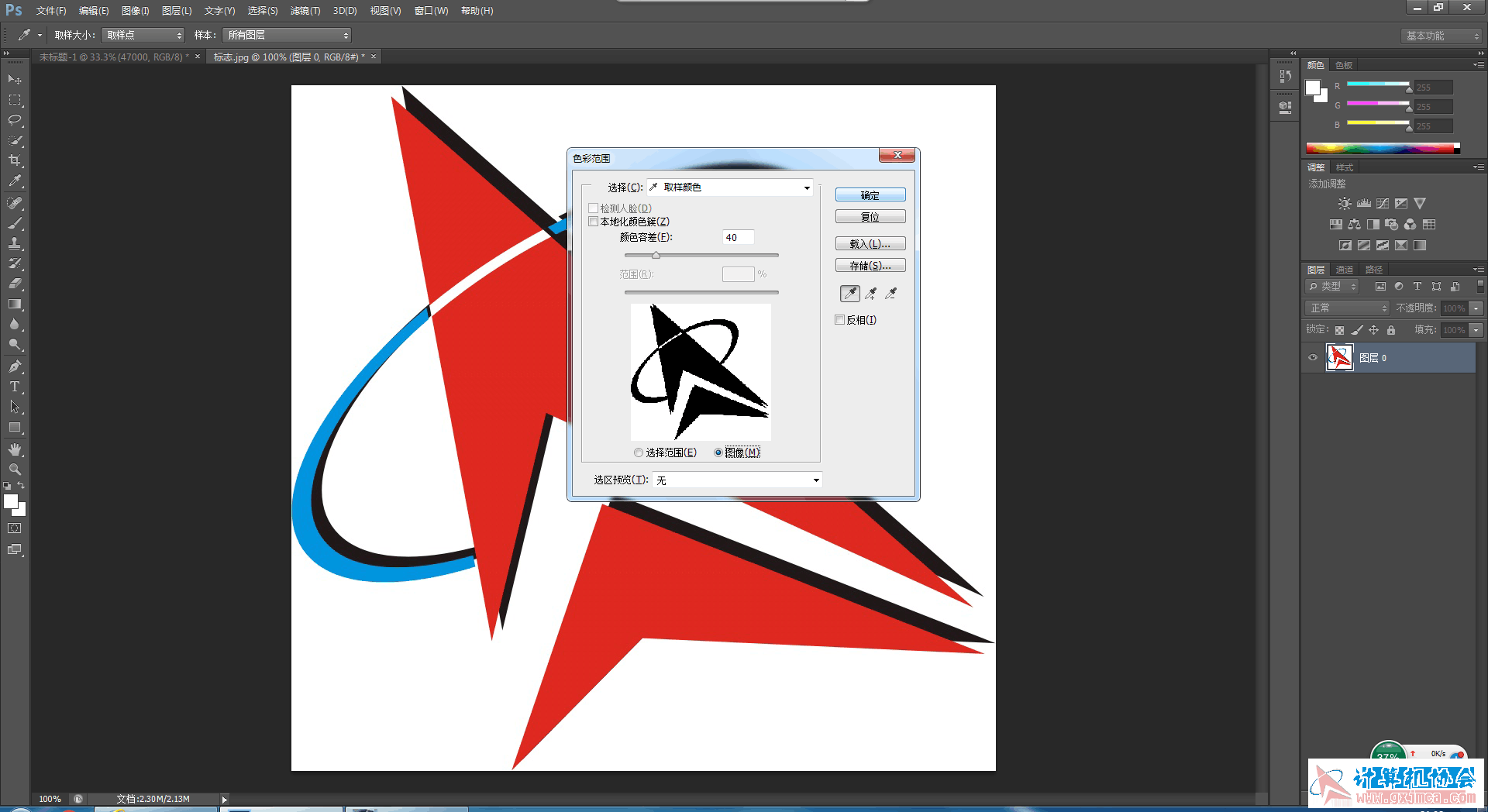
Task: Select the Crop tool
Action: coord(14,160)
